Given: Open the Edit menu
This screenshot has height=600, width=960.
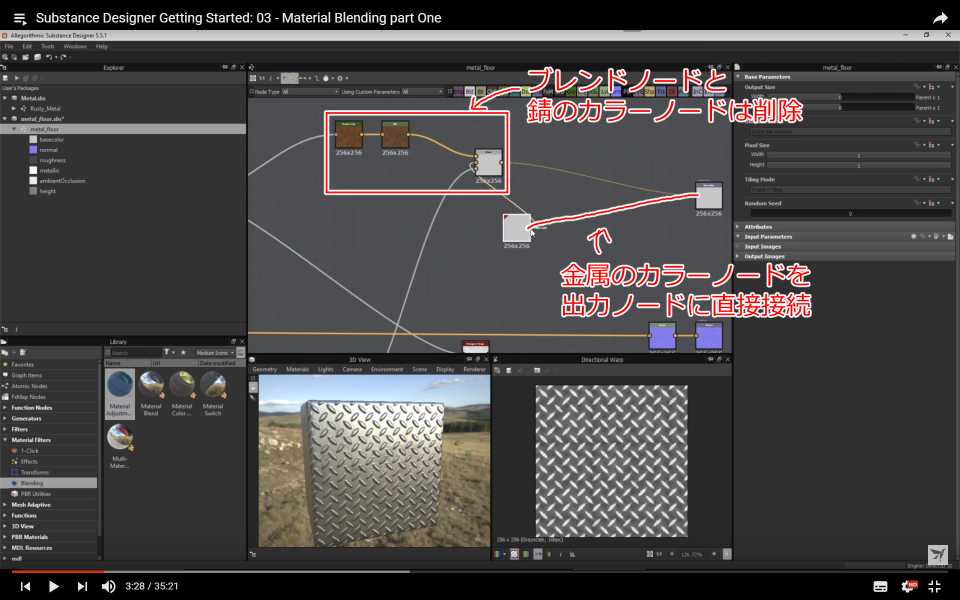Looking at the screenshot, I should coord(27,47).
